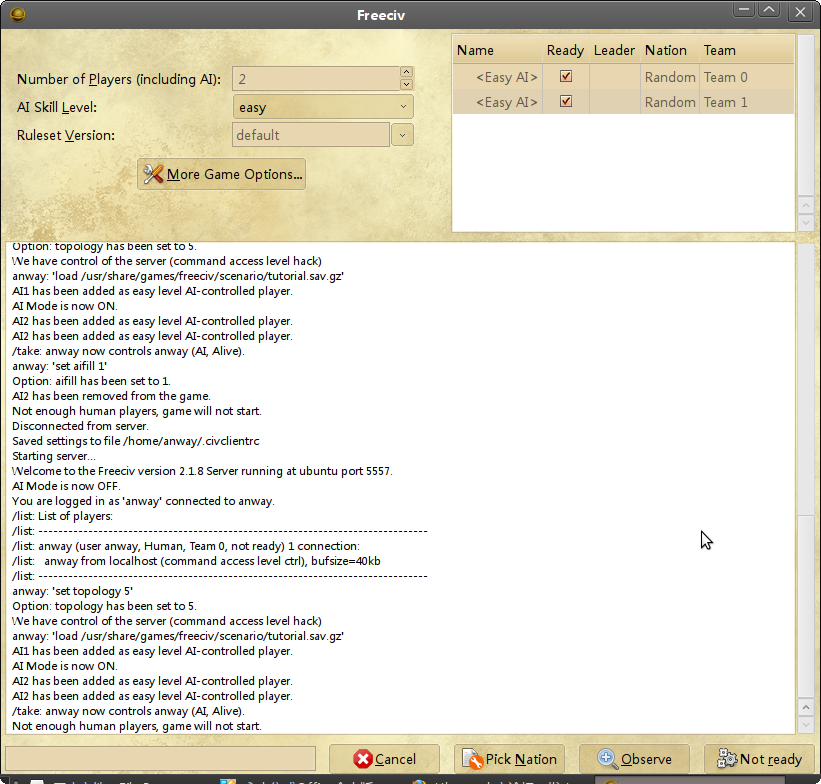This screenshot has width=821, height=784.
Task: Click log line 'AI Mode is now OFF.'
Action: [66, 485]
